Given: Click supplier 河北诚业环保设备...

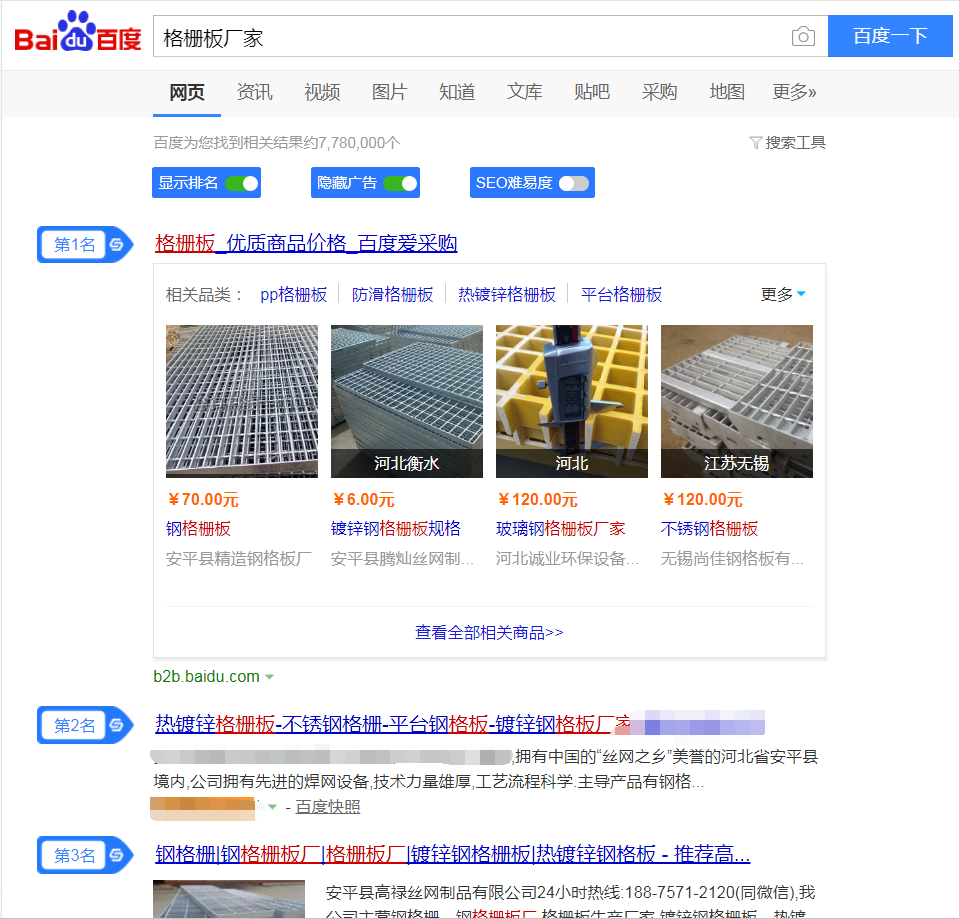Looking at the screenshot, I should coord(567,558).
